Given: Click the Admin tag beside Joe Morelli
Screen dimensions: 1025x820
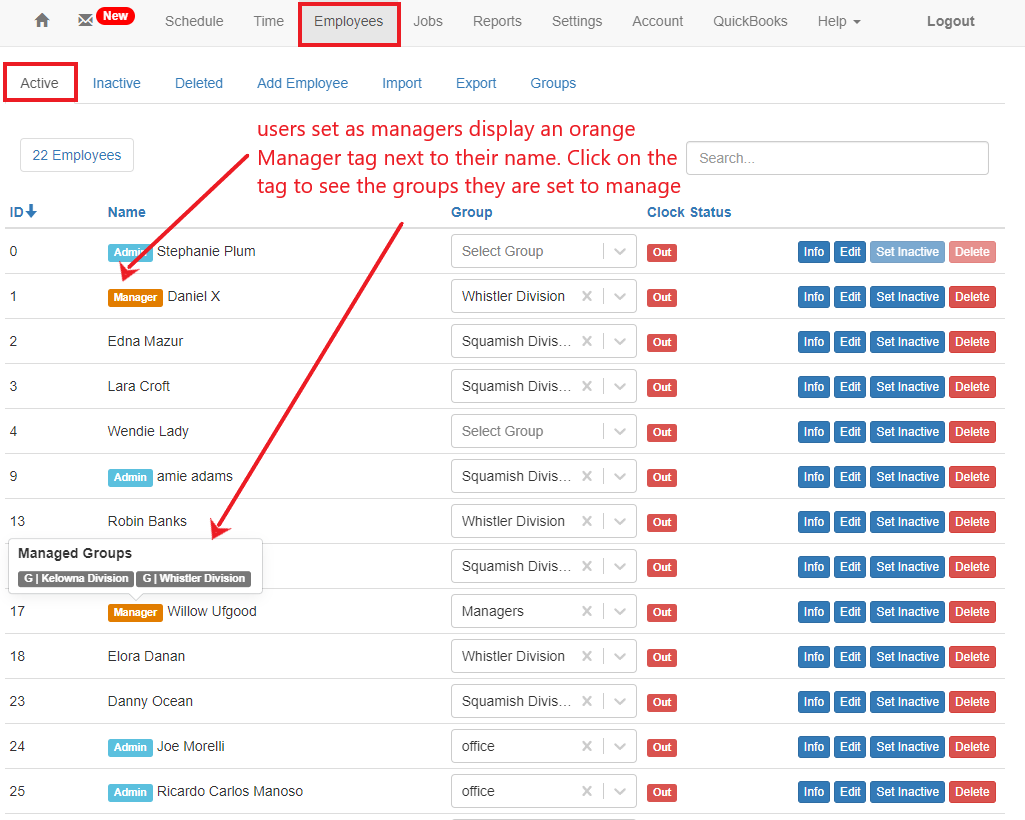Looking at the screenshot, I should tap(130, 747).
